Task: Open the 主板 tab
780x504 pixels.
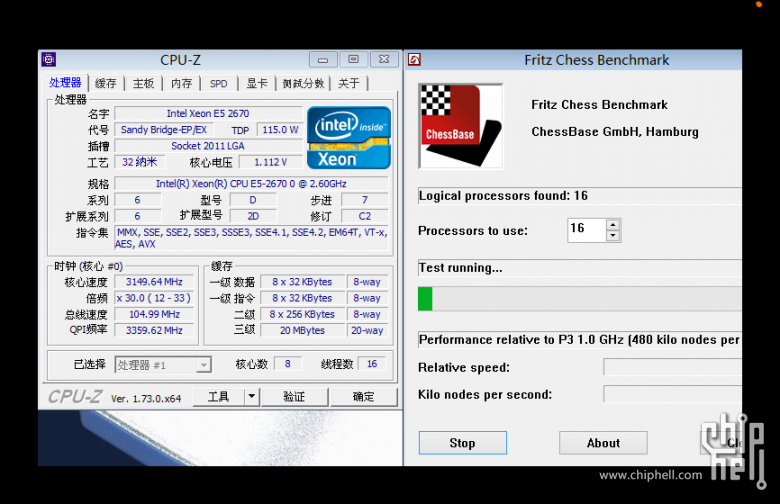Action: [x=143, y=83]
